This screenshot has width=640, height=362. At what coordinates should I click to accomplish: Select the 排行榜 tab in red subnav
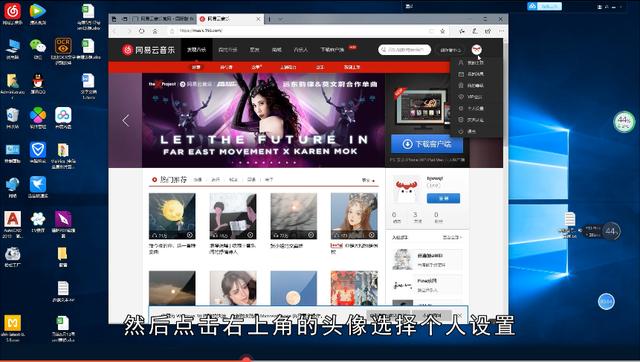226,67
